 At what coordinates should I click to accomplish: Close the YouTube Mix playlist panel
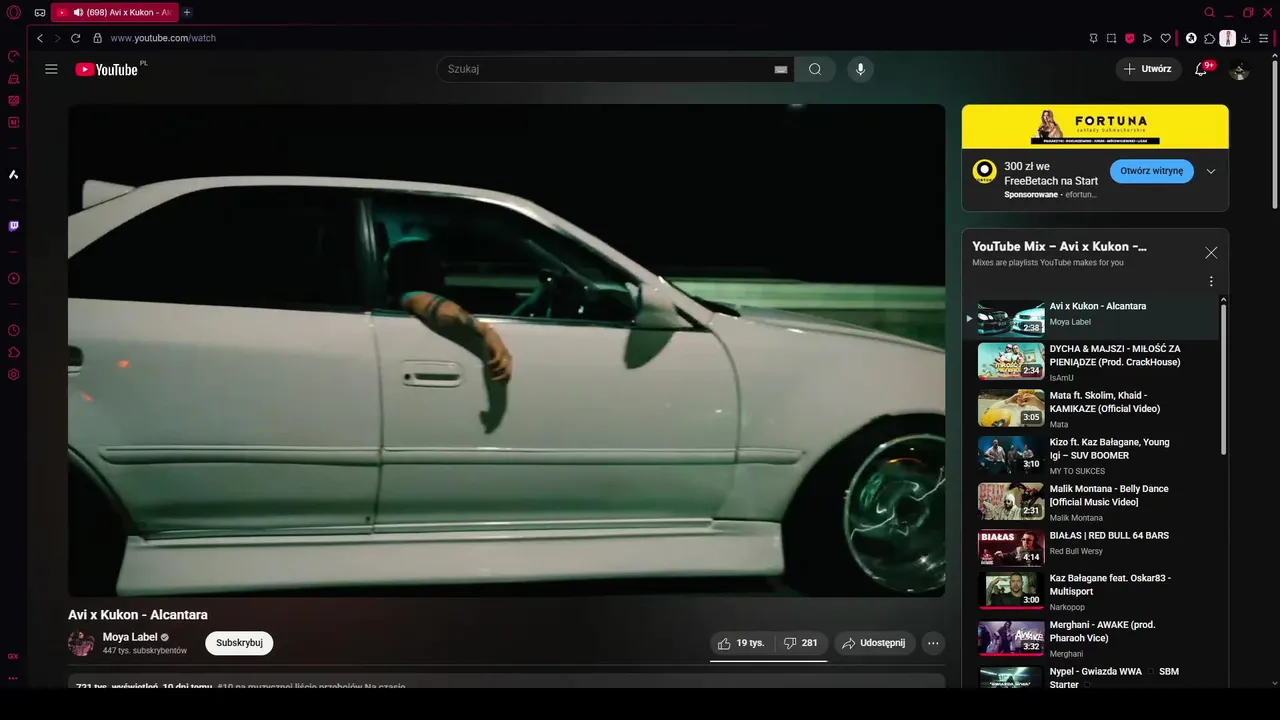1211,253
